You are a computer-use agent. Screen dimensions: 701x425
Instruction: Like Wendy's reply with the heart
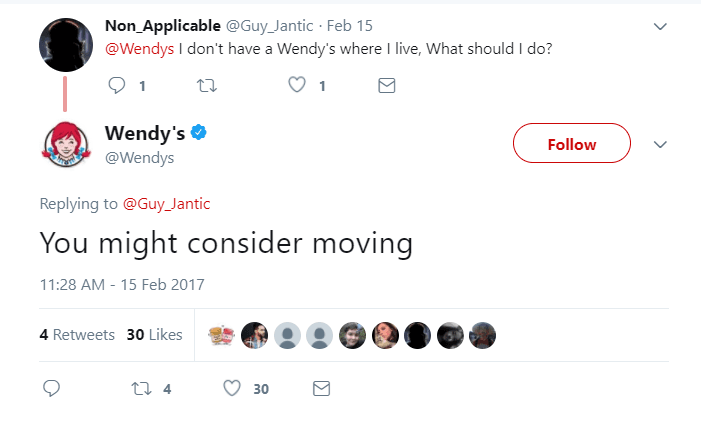[x=232, y=388]
